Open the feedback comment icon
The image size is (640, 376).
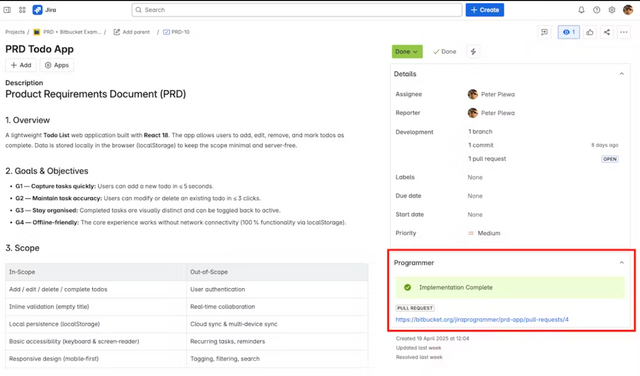tap(544, 32)
